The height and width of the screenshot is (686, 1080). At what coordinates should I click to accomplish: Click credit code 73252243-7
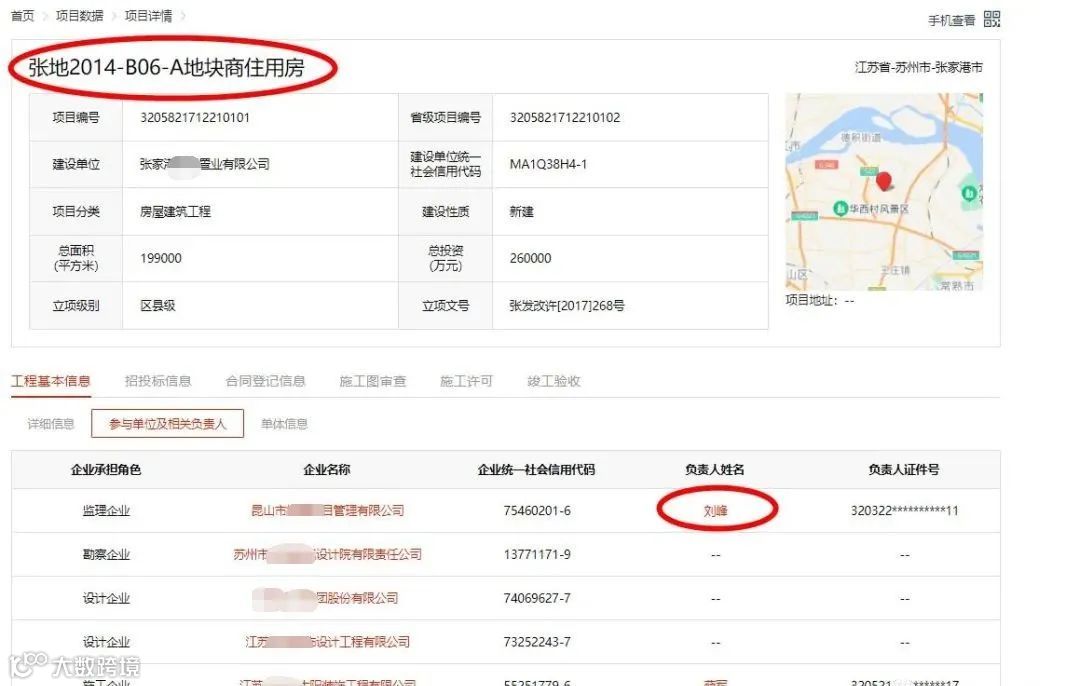(x=537, y=642)
